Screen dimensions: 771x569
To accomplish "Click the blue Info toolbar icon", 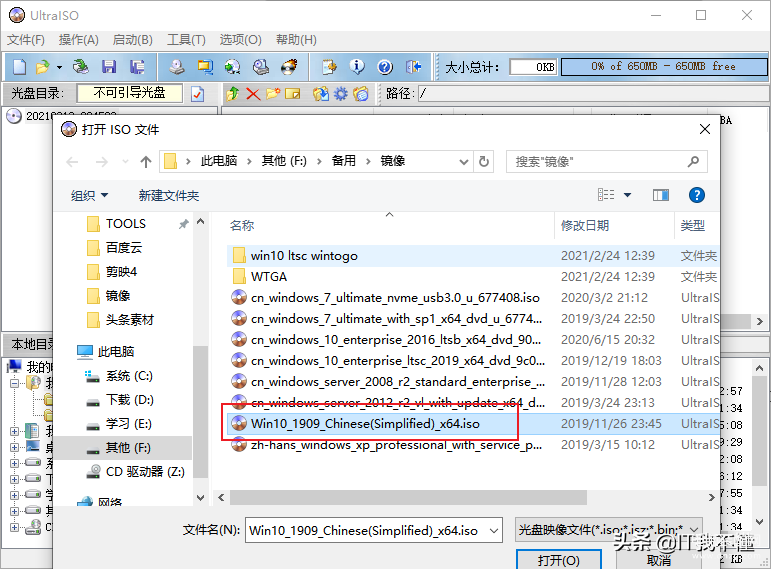I will coord(357,66).
